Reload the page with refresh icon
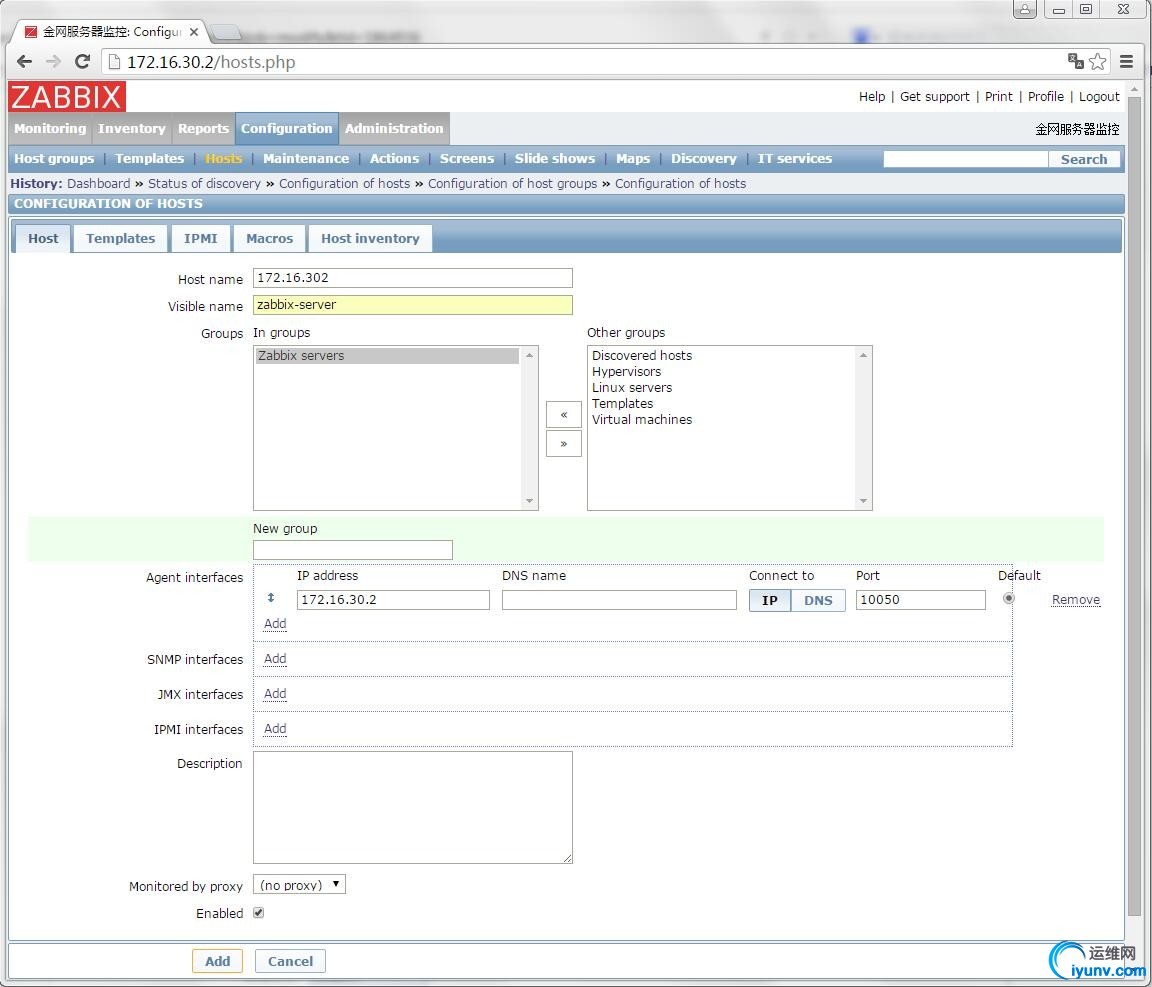Screen dimensions: 1152x987 pos(82,62)
